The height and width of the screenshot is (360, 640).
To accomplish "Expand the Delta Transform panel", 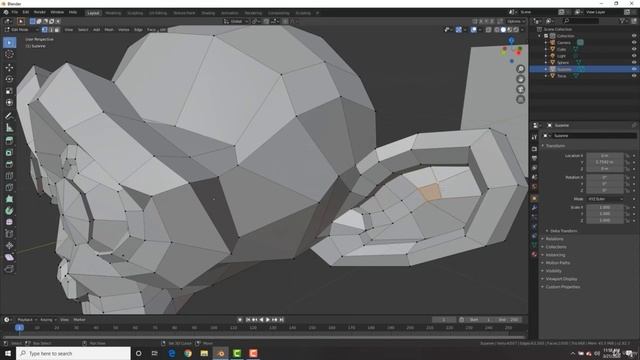I will click(562, 231).
